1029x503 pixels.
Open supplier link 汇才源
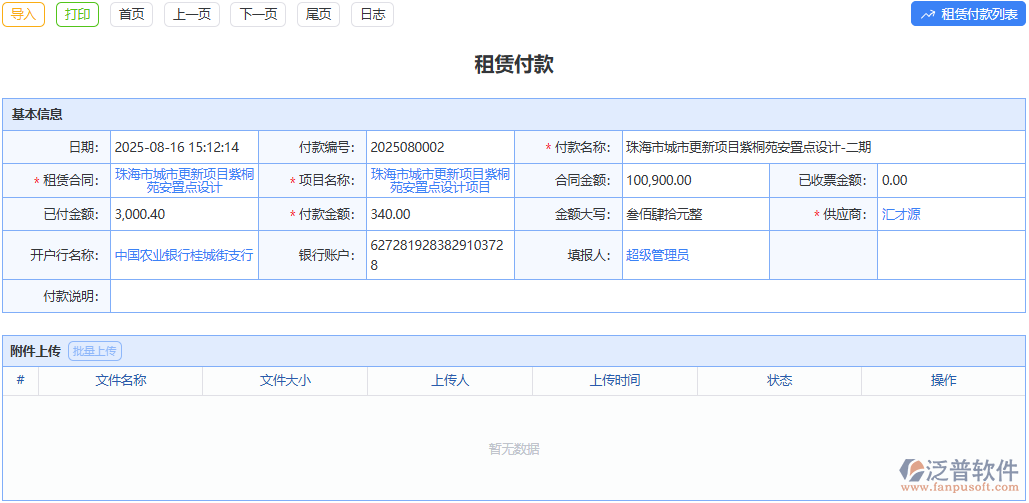[901, 214]
